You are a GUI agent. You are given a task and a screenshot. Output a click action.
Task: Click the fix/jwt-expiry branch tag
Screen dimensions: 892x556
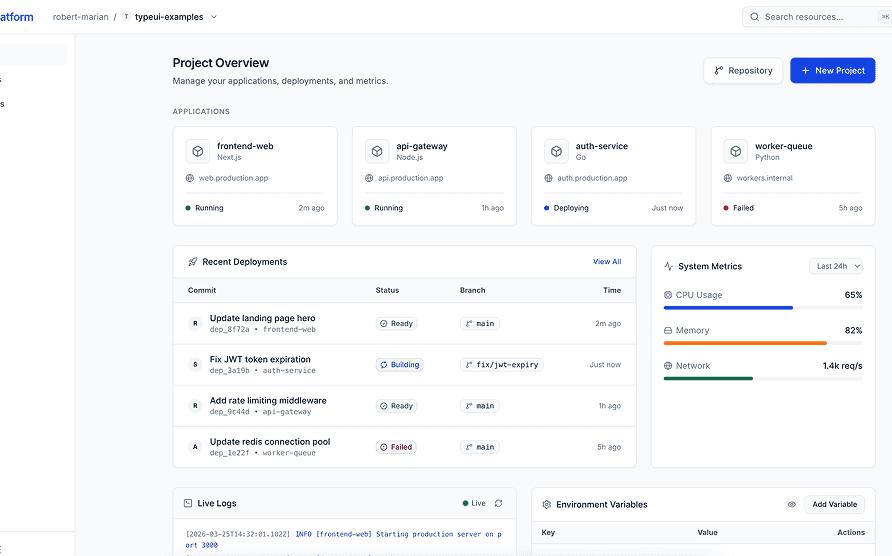tap(502, 365)
